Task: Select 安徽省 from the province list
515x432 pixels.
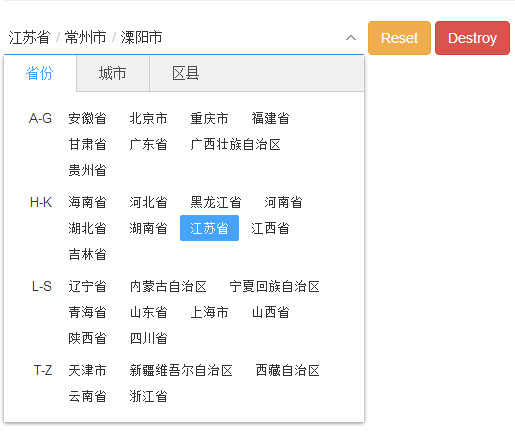Action: click(x=87, y=118)
